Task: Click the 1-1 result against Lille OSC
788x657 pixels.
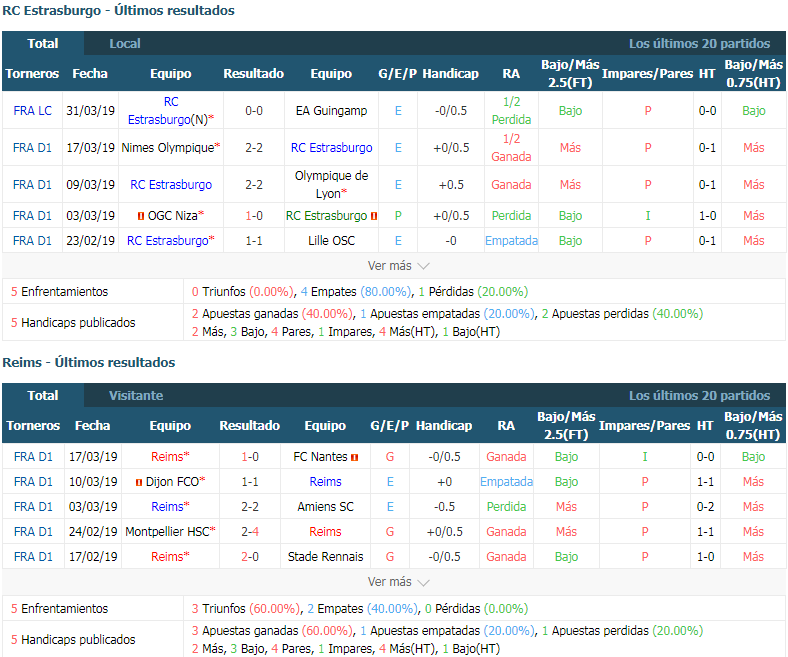Action: click(254, 241)
